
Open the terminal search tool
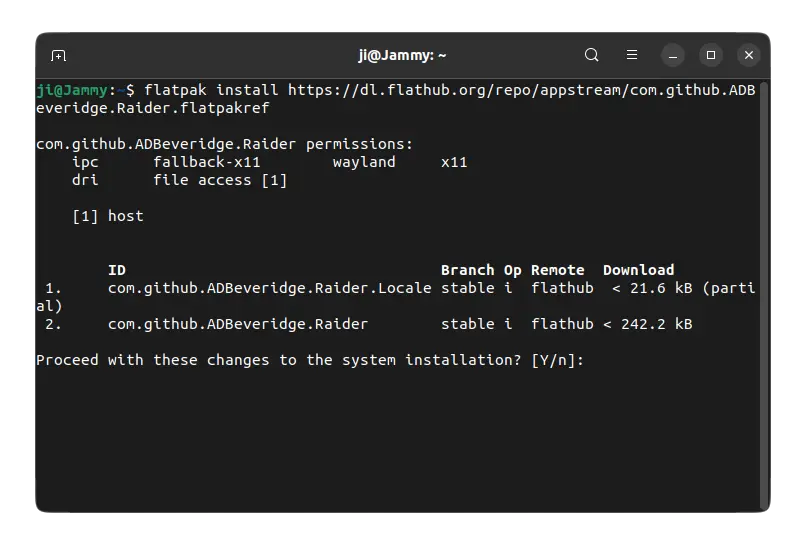592,55
